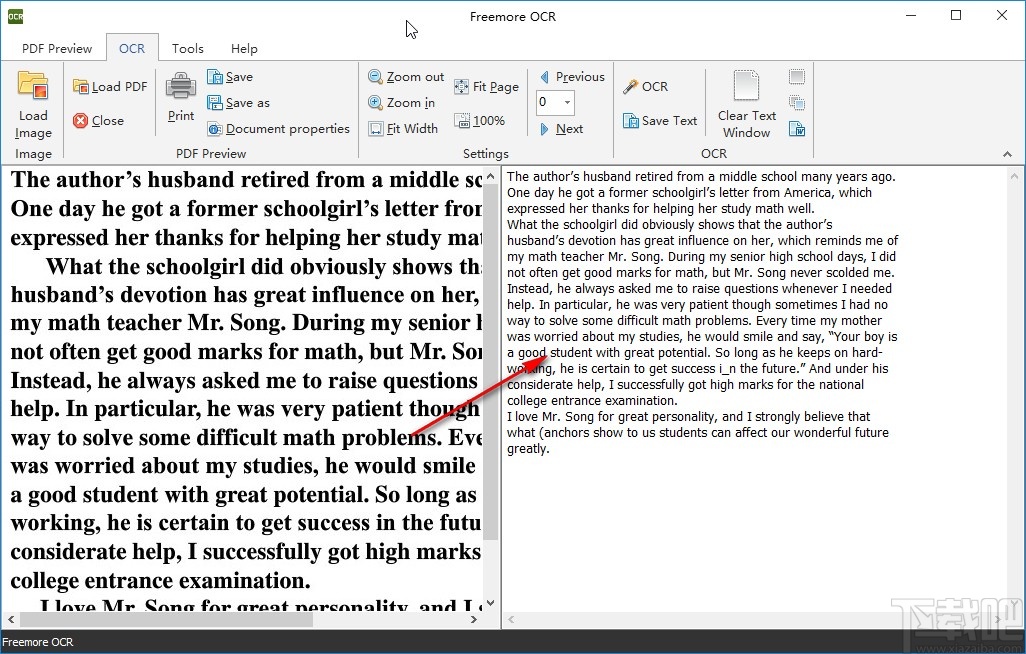Reset zoom to 100%
This screenshot has width=1026, height=654.
479,121
